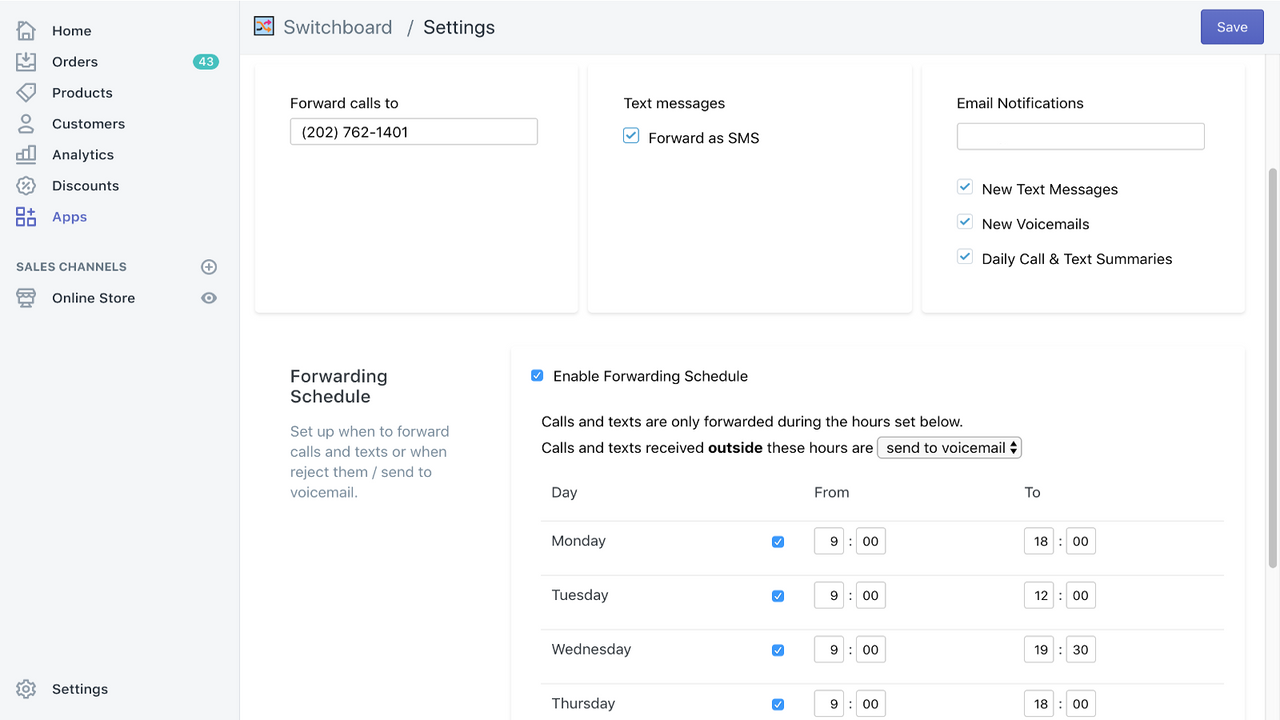1280x720 pixels.
Task: Click Wednesday To hour field 19
Action: [x=1039, y=650]
